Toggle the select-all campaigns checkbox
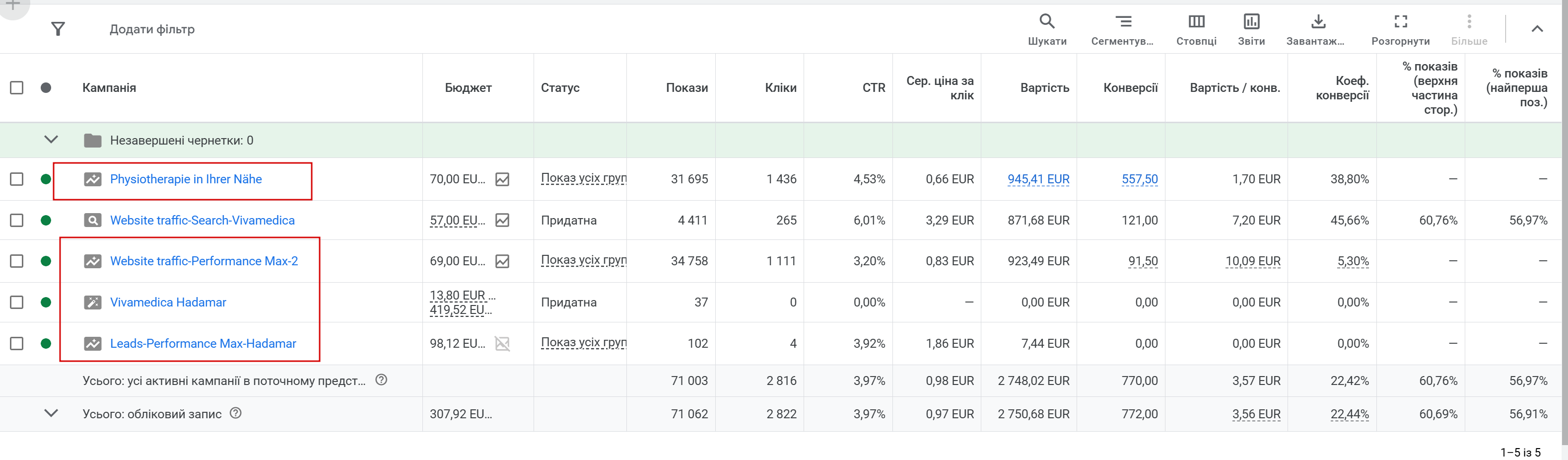1568x460 pixels. (17, 88)
